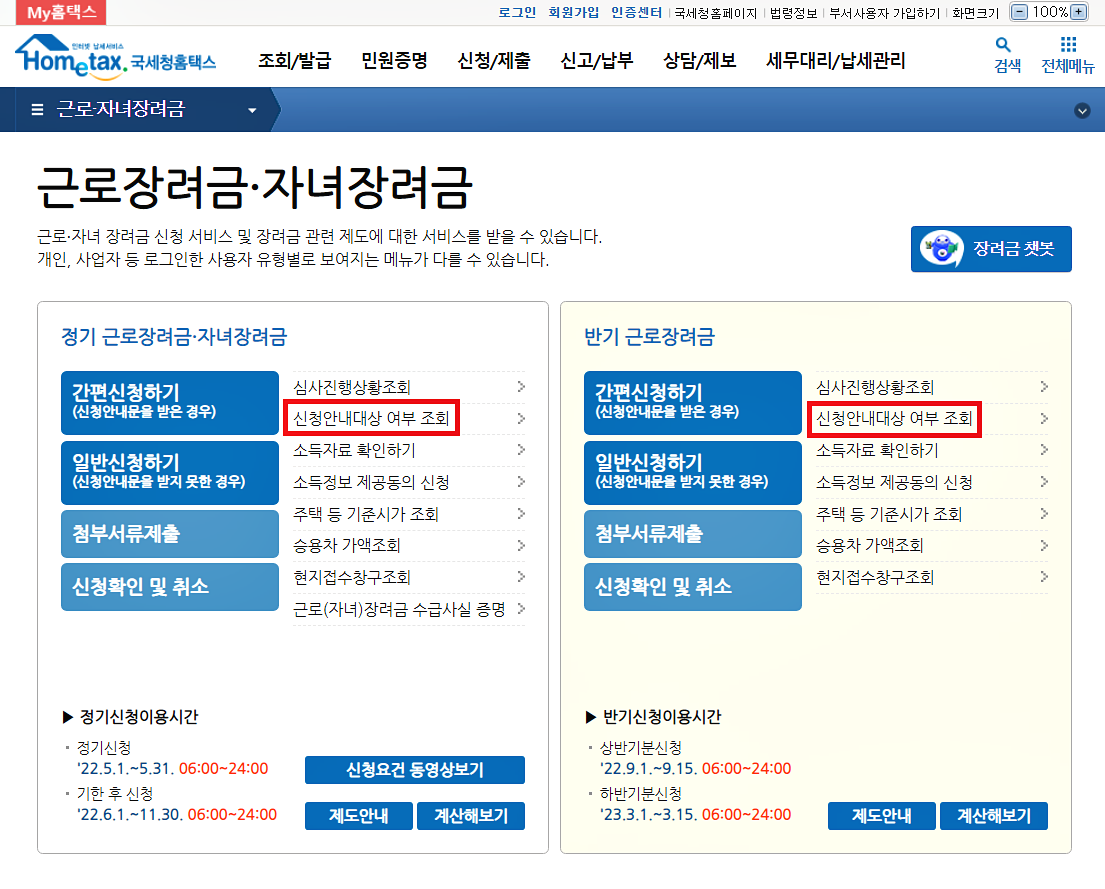Click 신청확인 및 취소 in the 정기 panel
Screen dimensions: 1105x889
170,587
